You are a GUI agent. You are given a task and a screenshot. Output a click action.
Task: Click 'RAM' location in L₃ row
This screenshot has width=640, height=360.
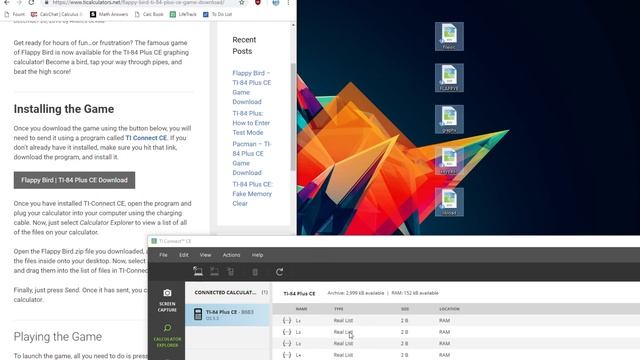click(444, 343)
